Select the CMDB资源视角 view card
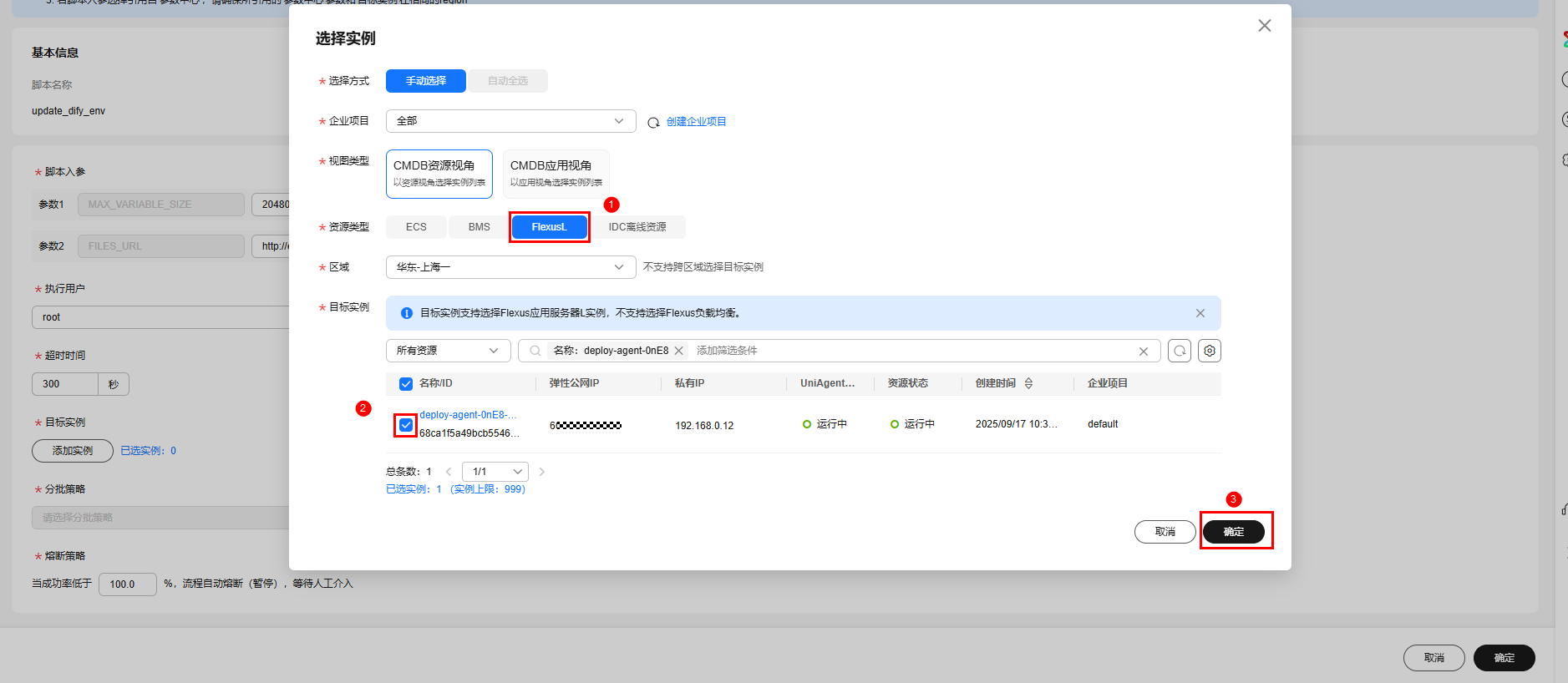The width and height of the screenshot is (1568, 683). [x=439, y=174]
